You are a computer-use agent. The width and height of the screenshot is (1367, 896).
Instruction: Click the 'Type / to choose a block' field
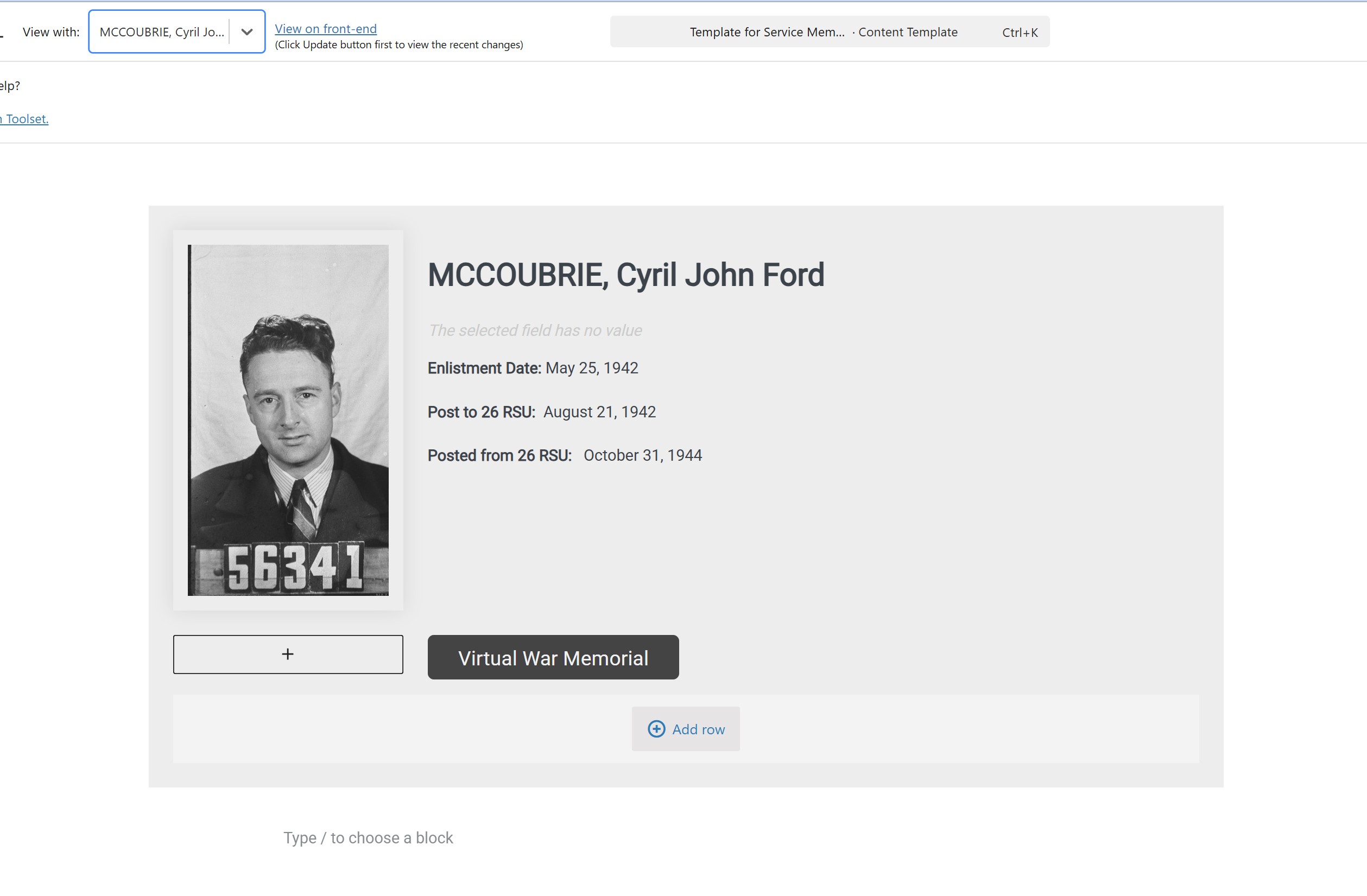(368, 837)
